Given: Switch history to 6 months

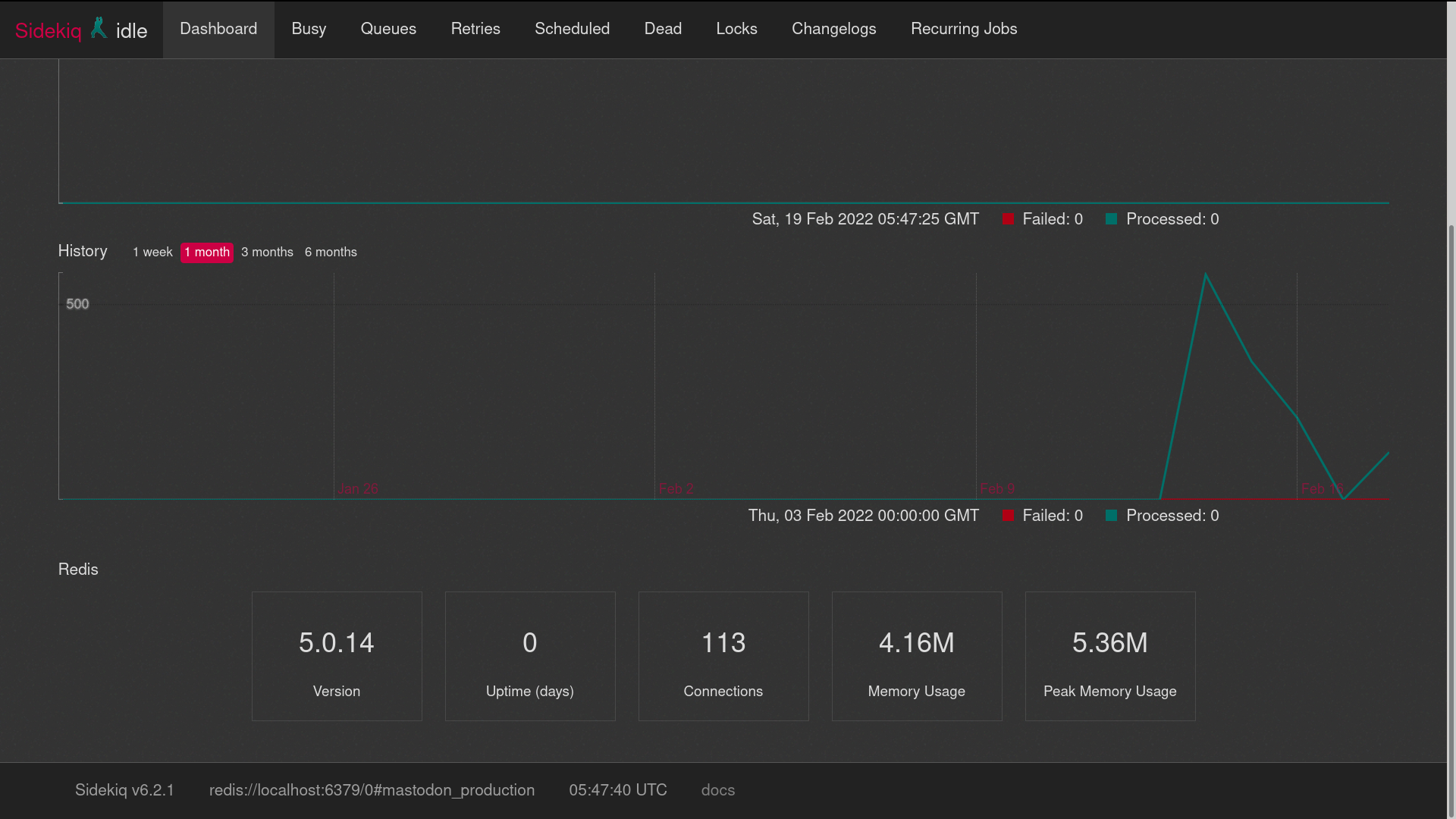Looking at the screenshot, I should click(x=331, y=253).
